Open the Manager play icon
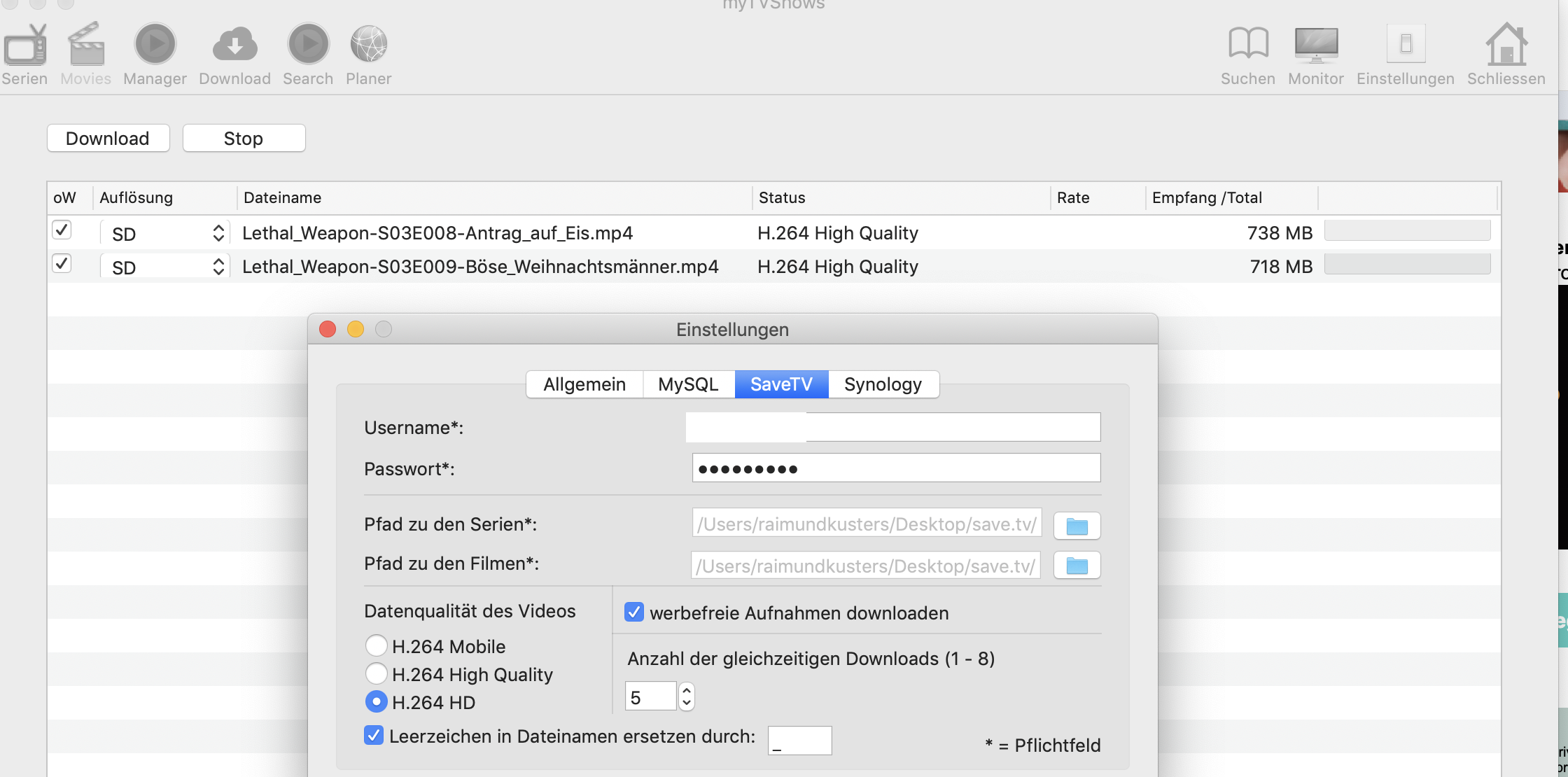 tap(154, 45)
